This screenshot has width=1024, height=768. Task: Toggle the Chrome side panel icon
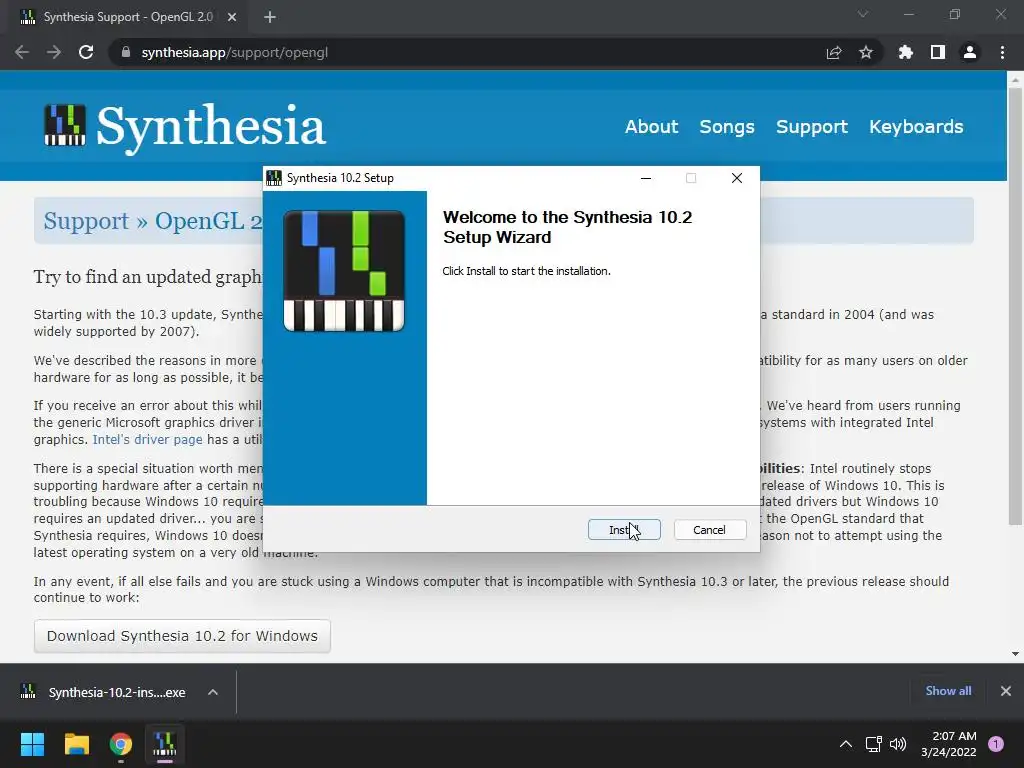(x=938, y=52)
